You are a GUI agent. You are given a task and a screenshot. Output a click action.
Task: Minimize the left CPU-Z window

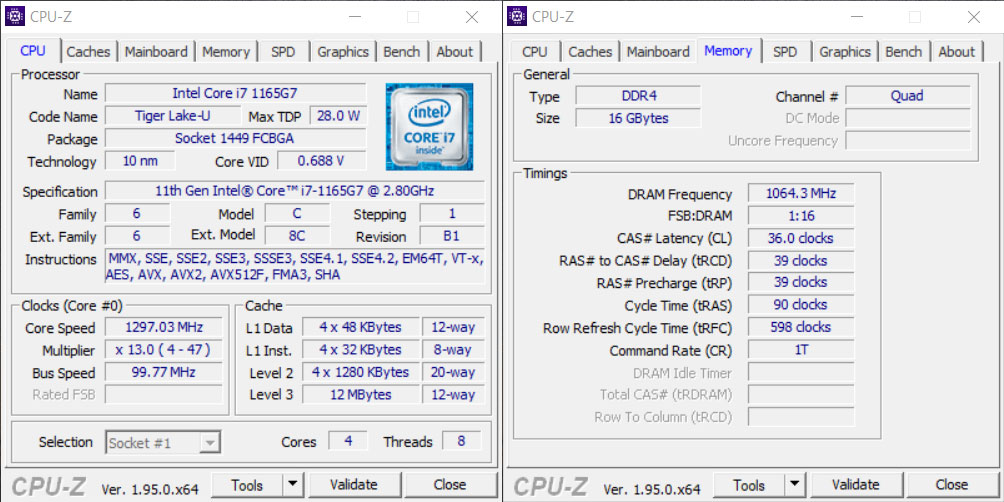355,17
